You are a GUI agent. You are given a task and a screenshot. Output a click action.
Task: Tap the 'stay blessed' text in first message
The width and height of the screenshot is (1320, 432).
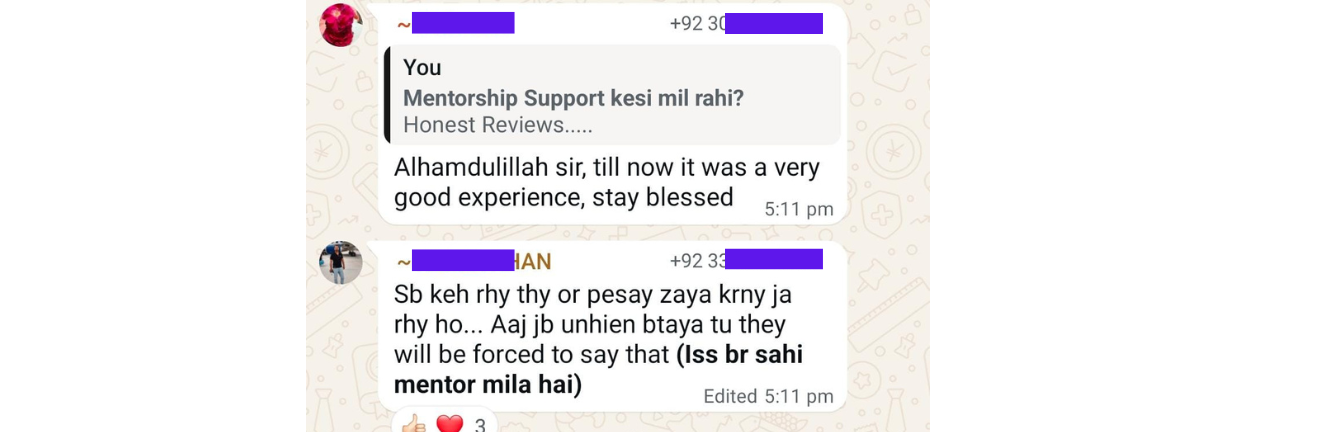tap(663, 197)
